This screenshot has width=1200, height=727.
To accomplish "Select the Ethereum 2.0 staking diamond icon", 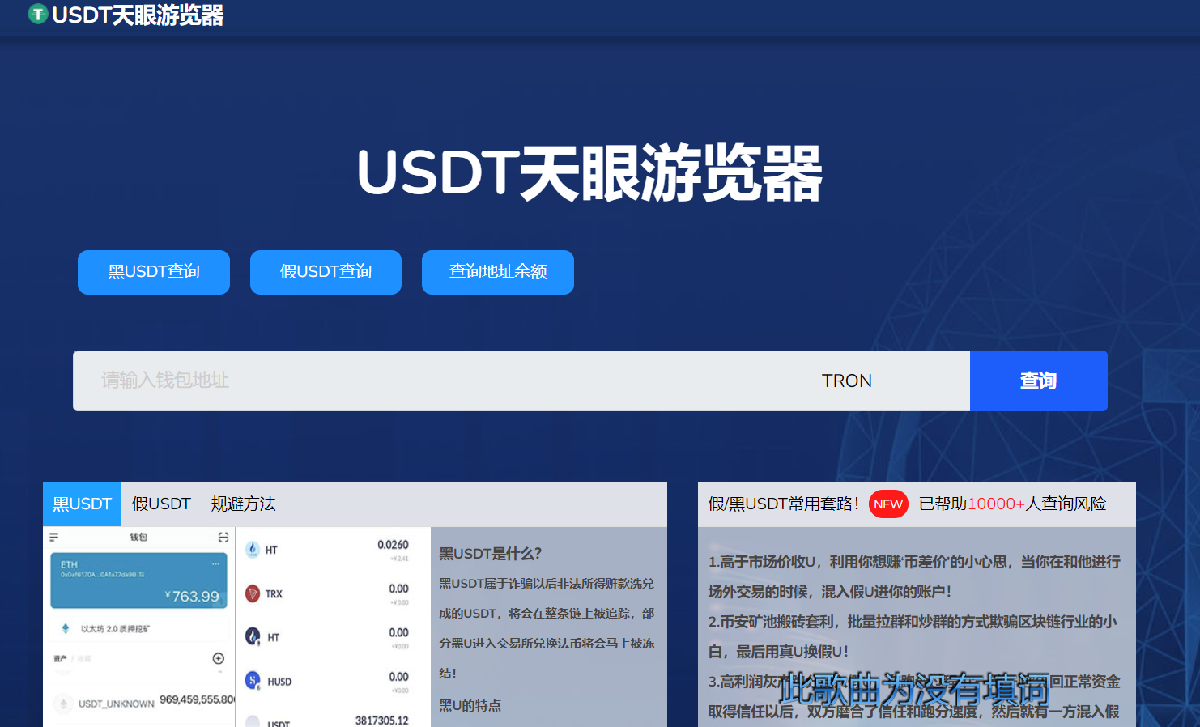I will 64,627.
